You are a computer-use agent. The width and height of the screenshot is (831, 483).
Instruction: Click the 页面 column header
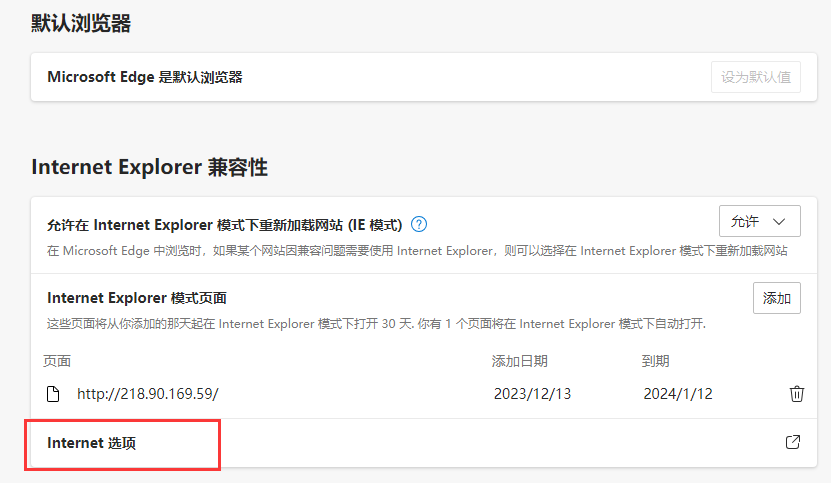pos(57,362)
